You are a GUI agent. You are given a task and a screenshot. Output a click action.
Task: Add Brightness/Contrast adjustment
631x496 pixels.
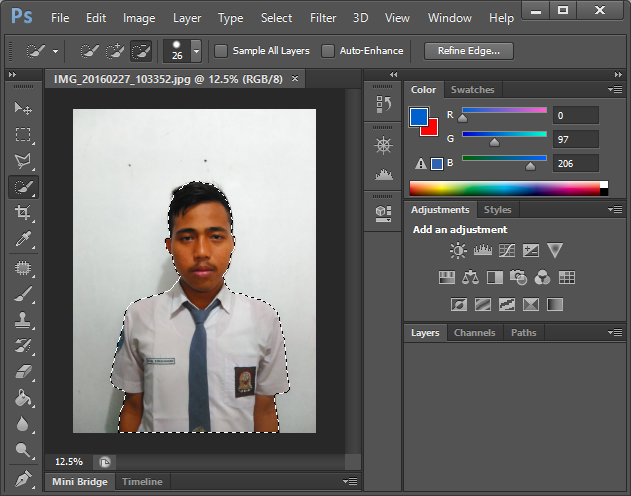tap(458, 251)
